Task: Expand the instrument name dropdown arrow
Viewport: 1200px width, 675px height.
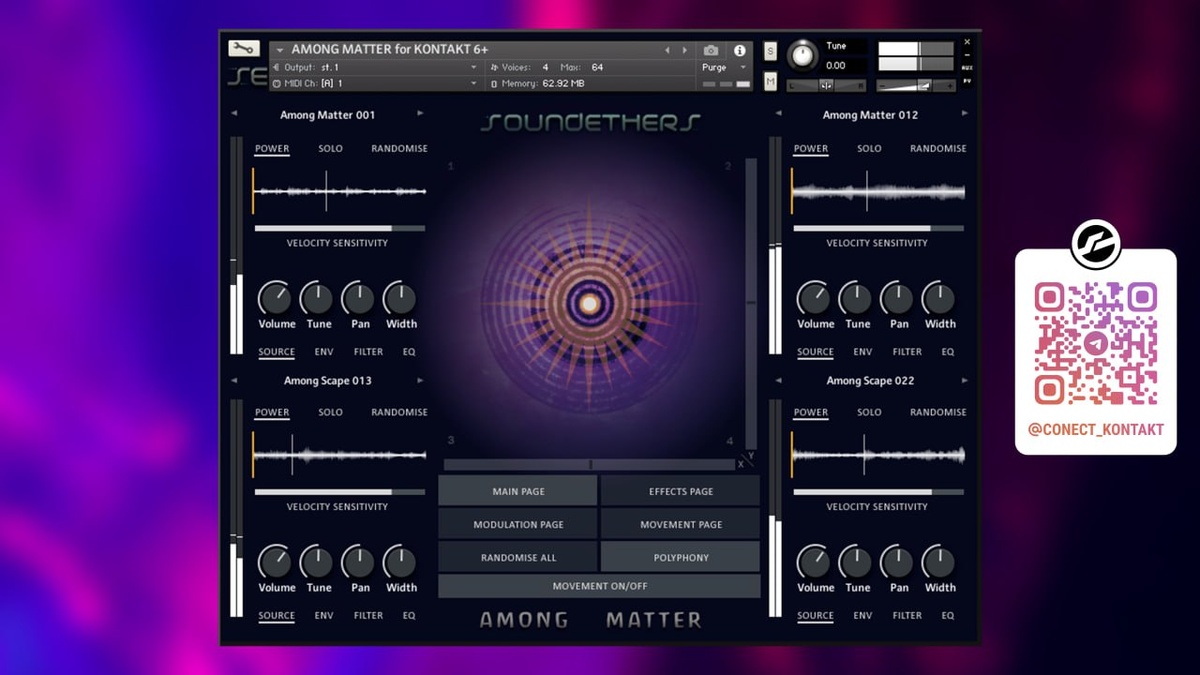Action: pyautogui.click(x=280, y=50)
